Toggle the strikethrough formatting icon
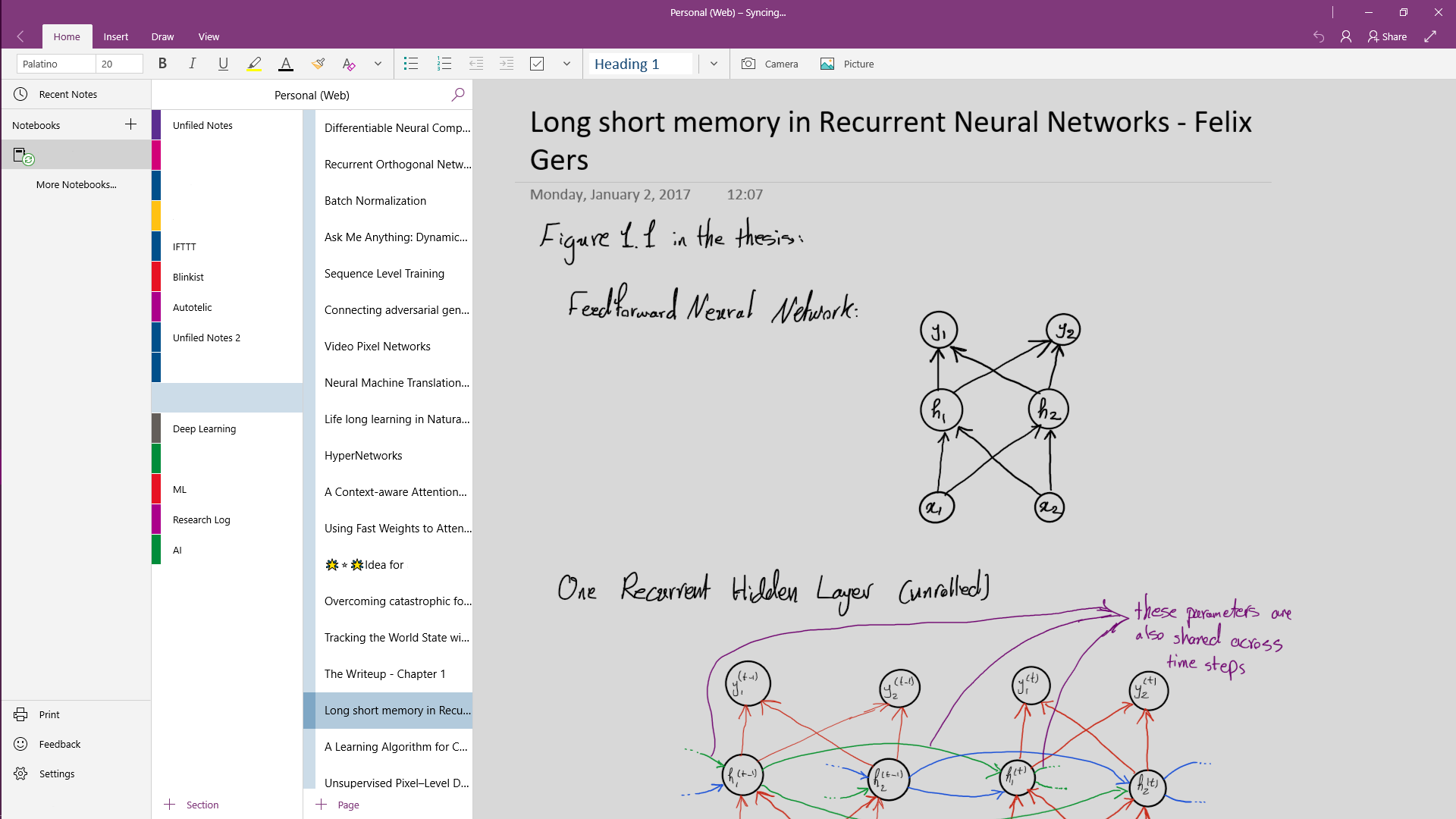This screenshot has width=1456, height=819. (x=378, y=63)
